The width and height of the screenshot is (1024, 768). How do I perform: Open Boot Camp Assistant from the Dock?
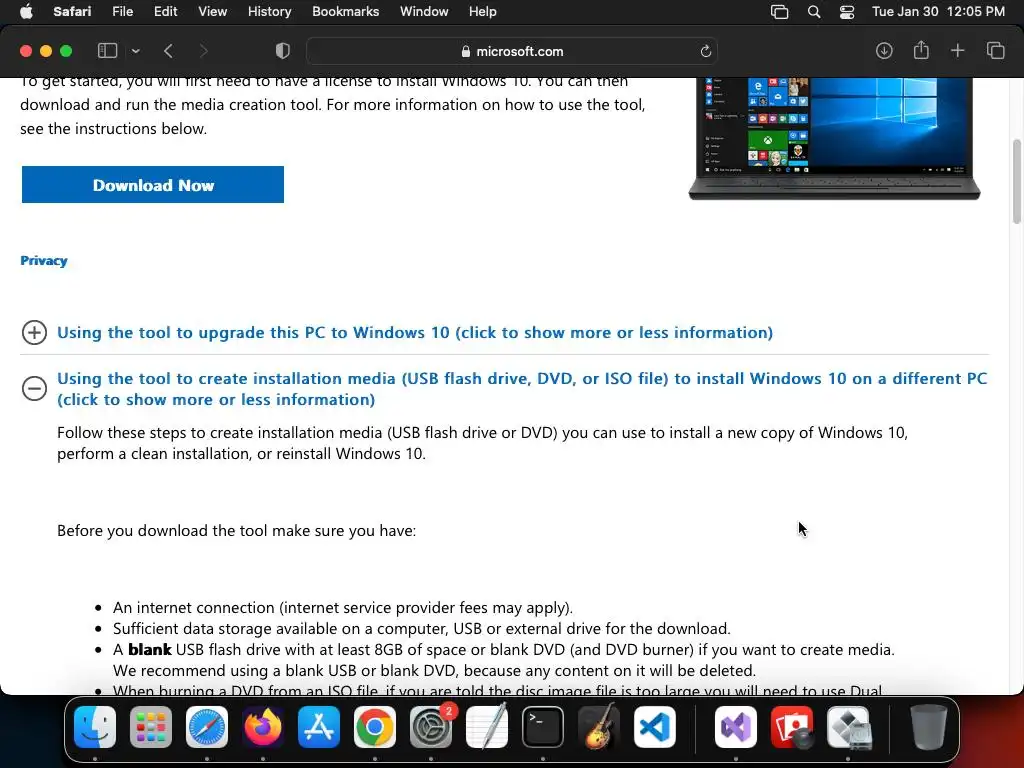coord(848,727)
